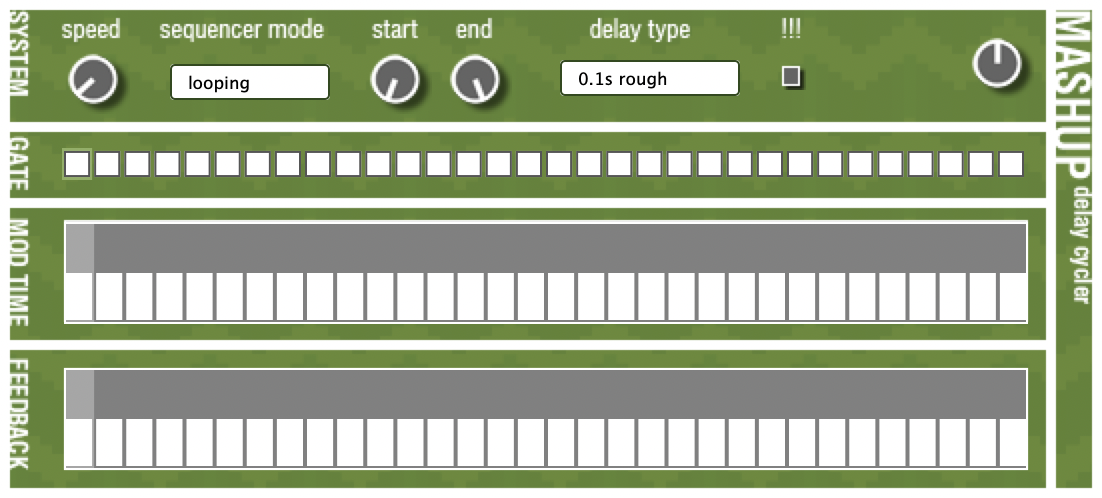
Task: Expand the delay type dropdown showing 0.1s rough
Action: click(650, 78)
